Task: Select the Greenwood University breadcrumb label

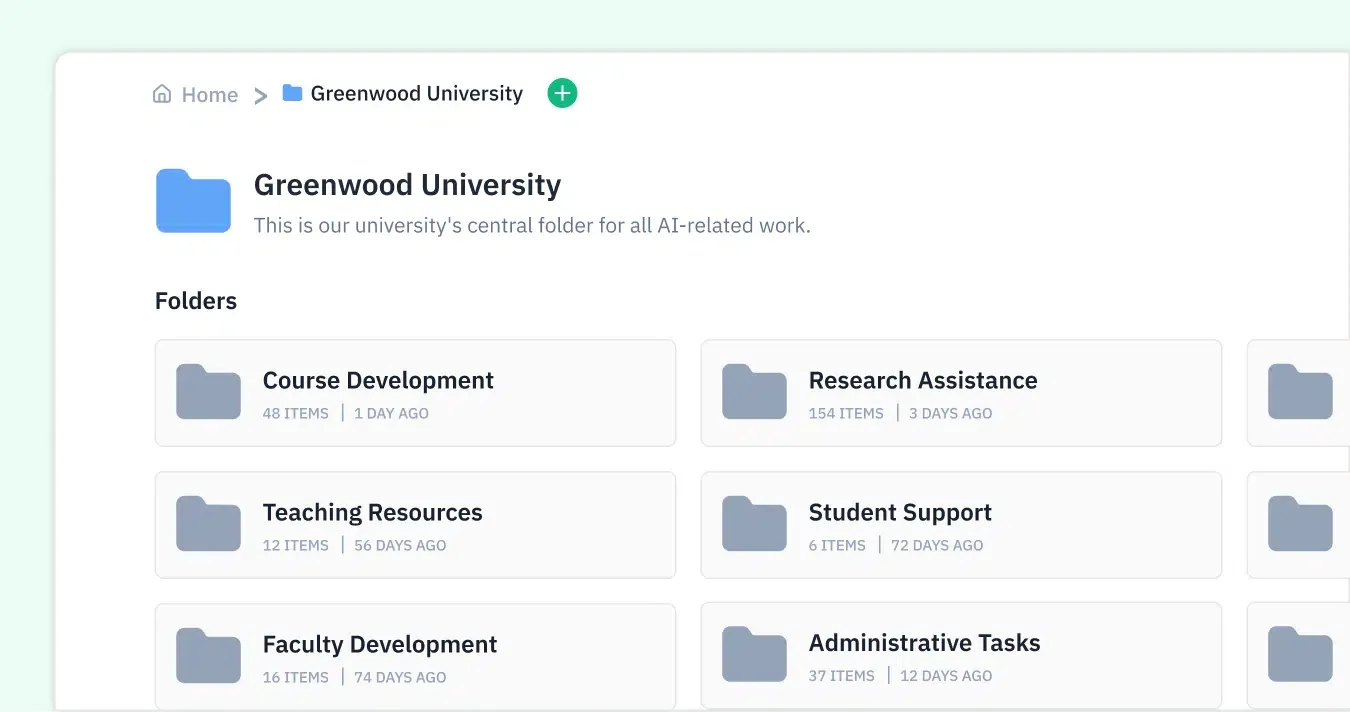Action: coord(417,93)
